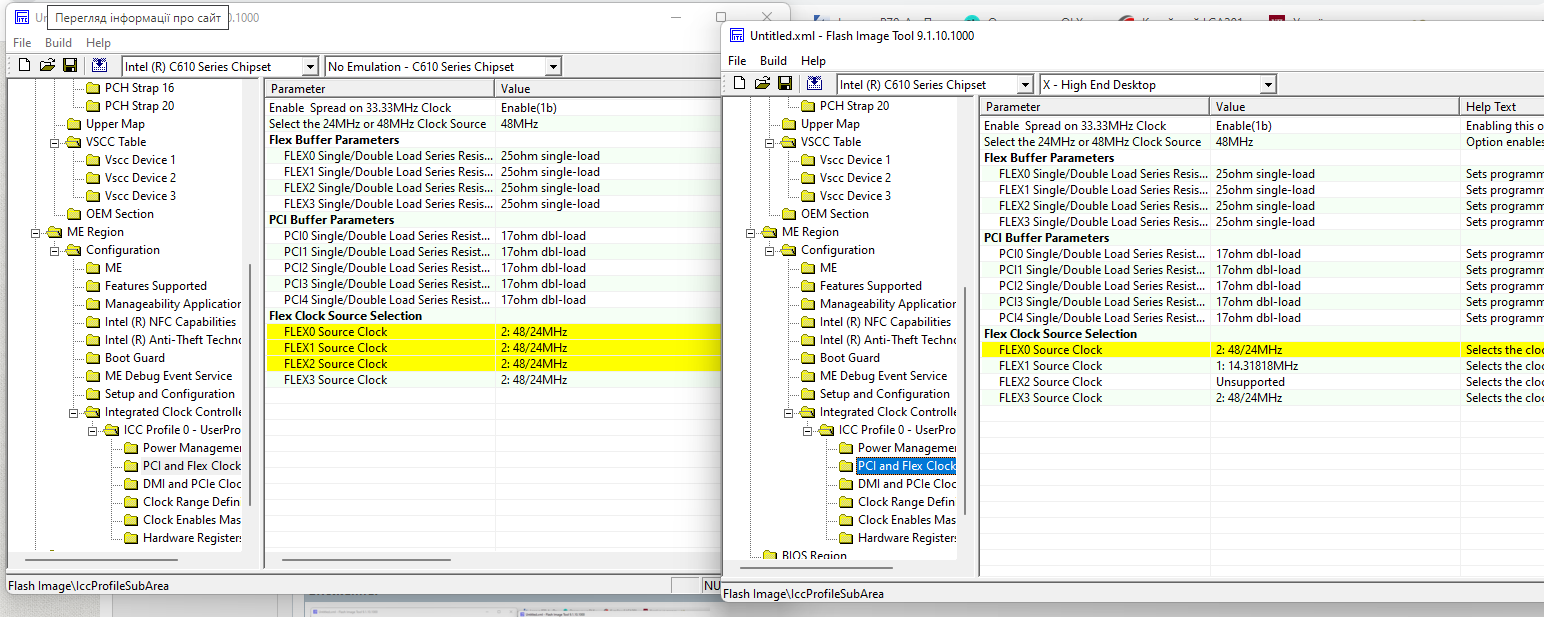
Task: Select Vscc Device 2 in High End Desktop window
Action: tap(855, 178)
